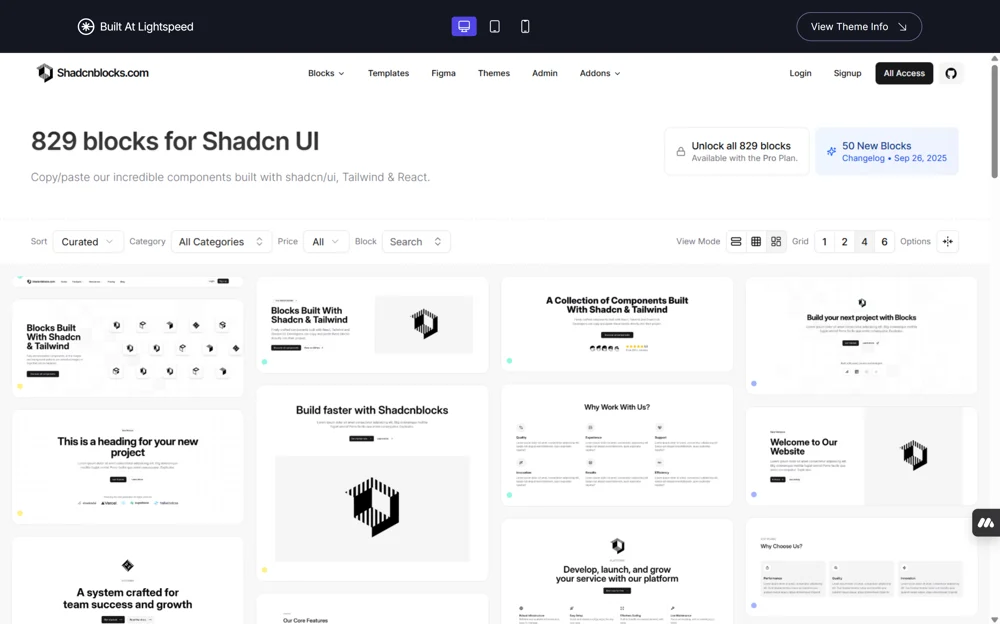The height and width of the screenshot is (624, 1000).
Task: Open 'Build faster with Shadcnblocks' block thumbnail
Action: (x=372, y=483)
